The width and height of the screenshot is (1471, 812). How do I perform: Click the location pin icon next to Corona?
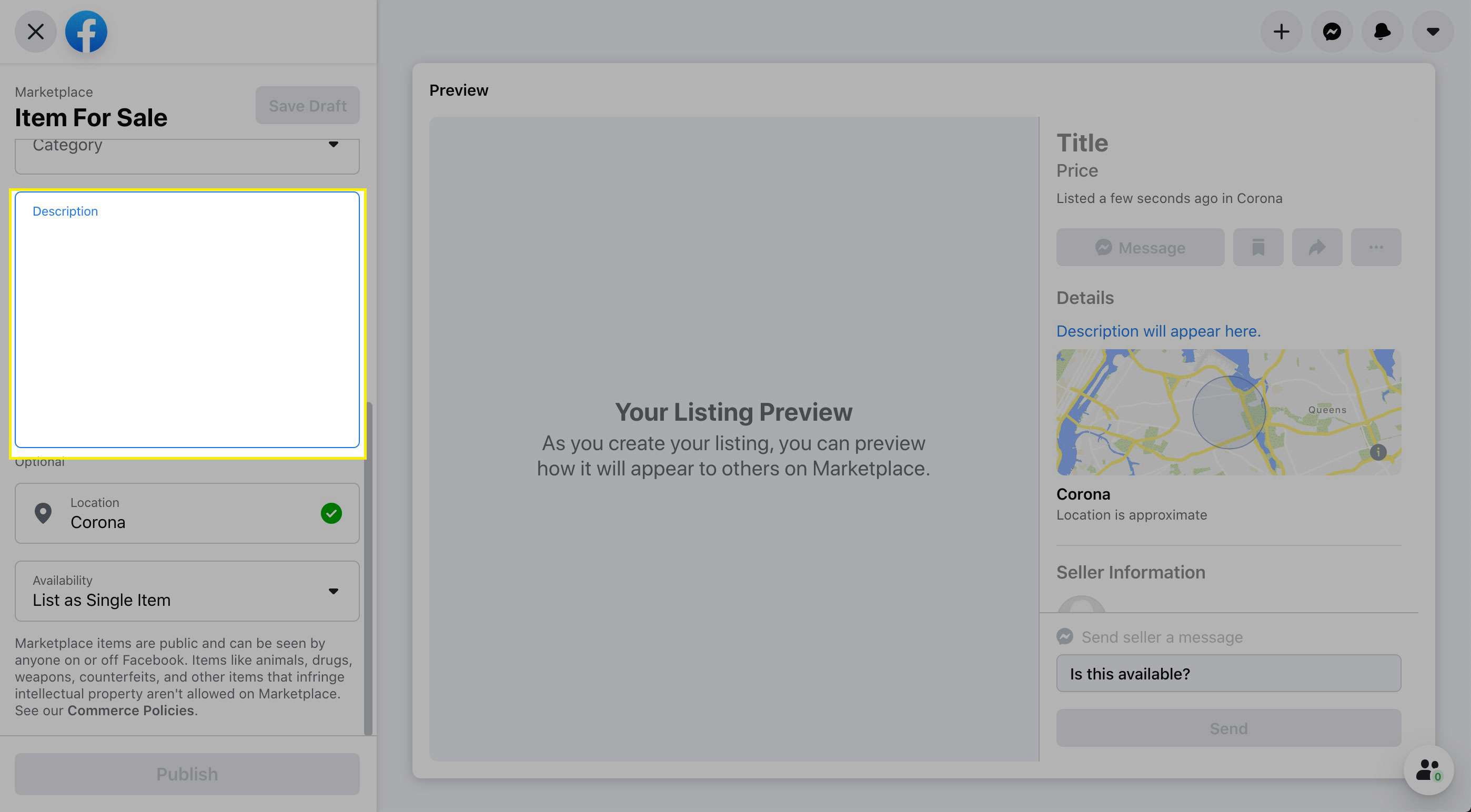tap(42, 513)
